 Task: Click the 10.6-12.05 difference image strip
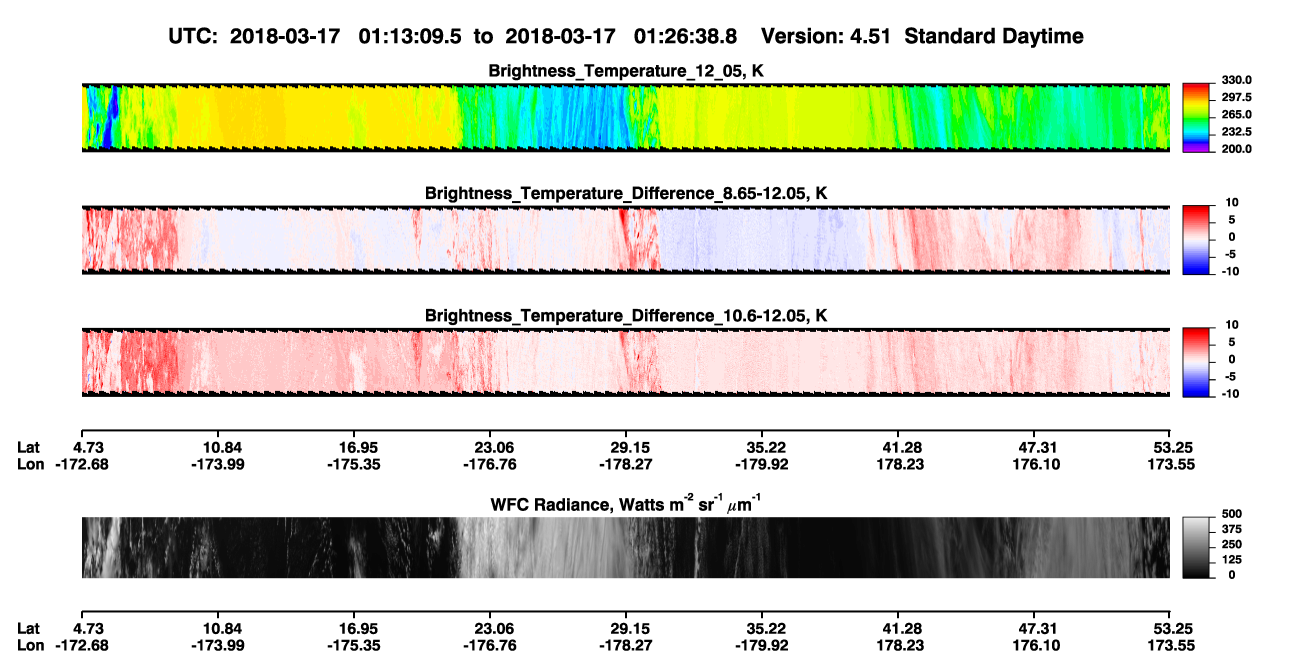[625, 362]
